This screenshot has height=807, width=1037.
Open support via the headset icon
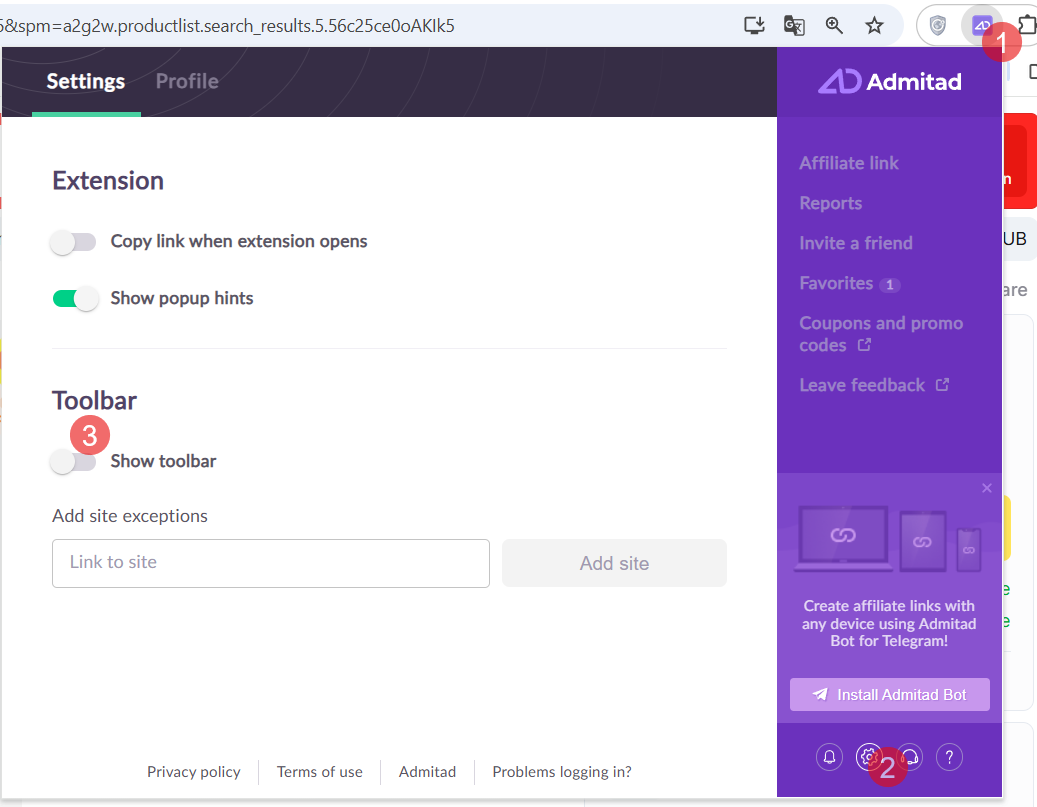tap(910, 757)
